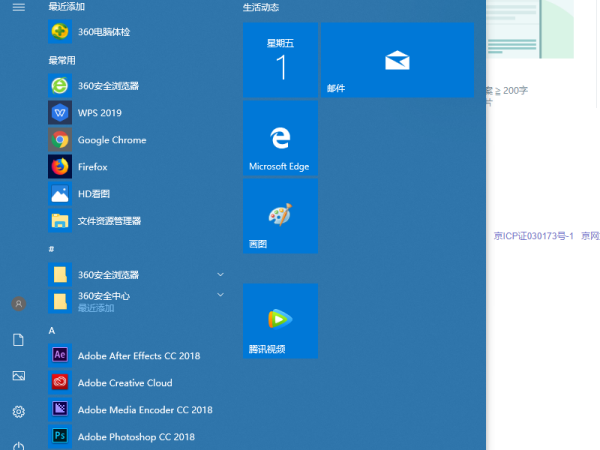600x450 pixels.
Task: Click the Power button icon
Action: [x=18, y=446]
